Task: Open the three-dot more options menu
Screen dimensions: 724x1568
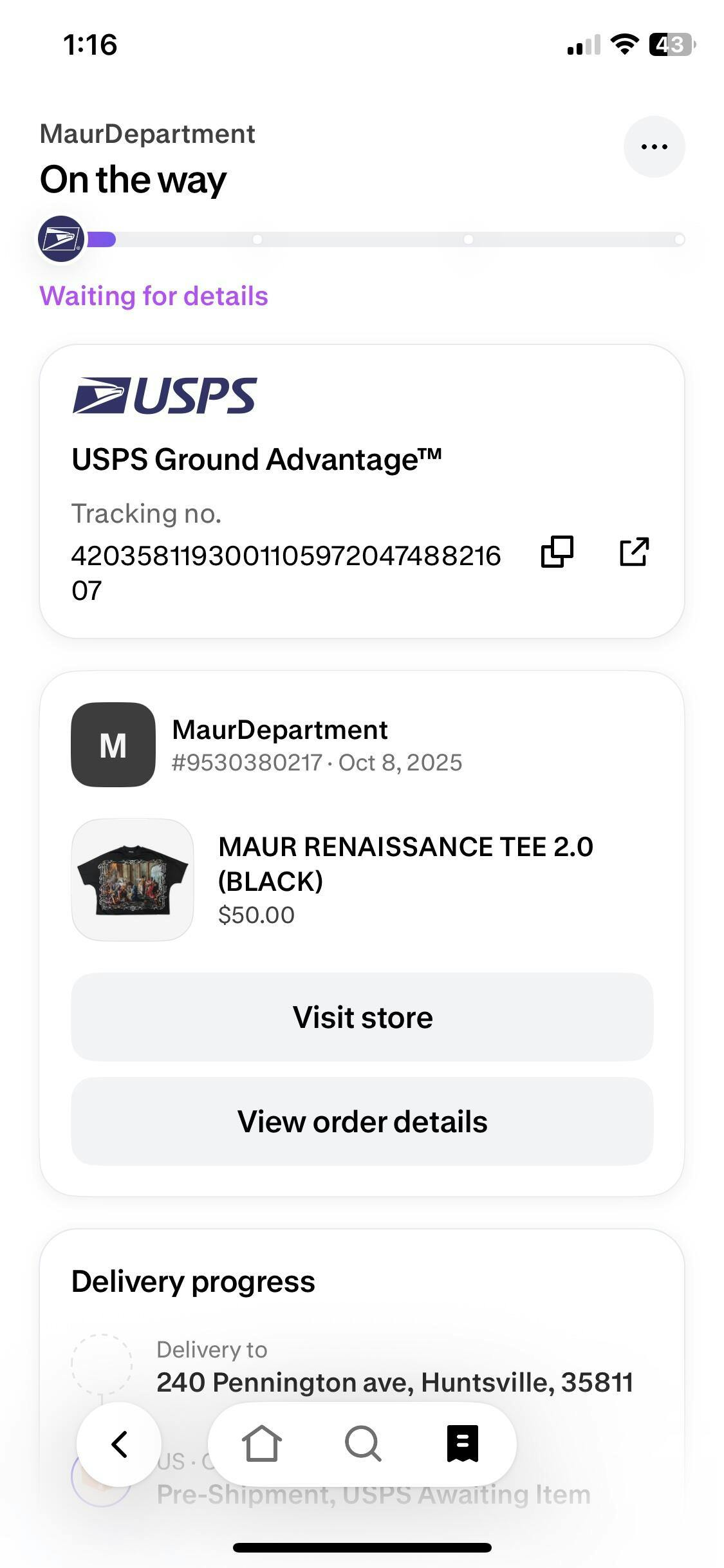Action: pos(654,147)
